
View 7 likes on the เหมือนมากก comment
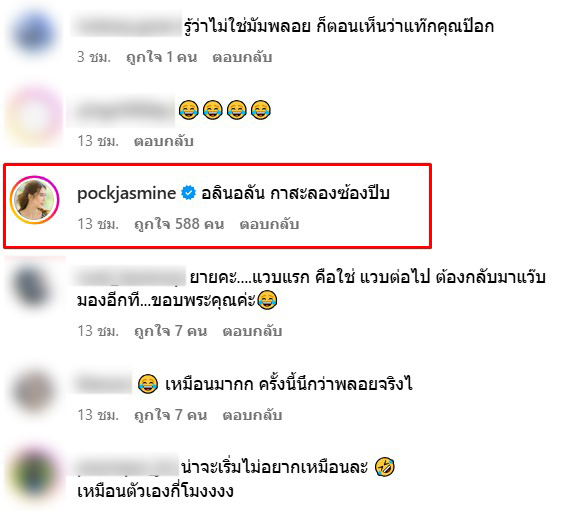click(x=171, y=415)
